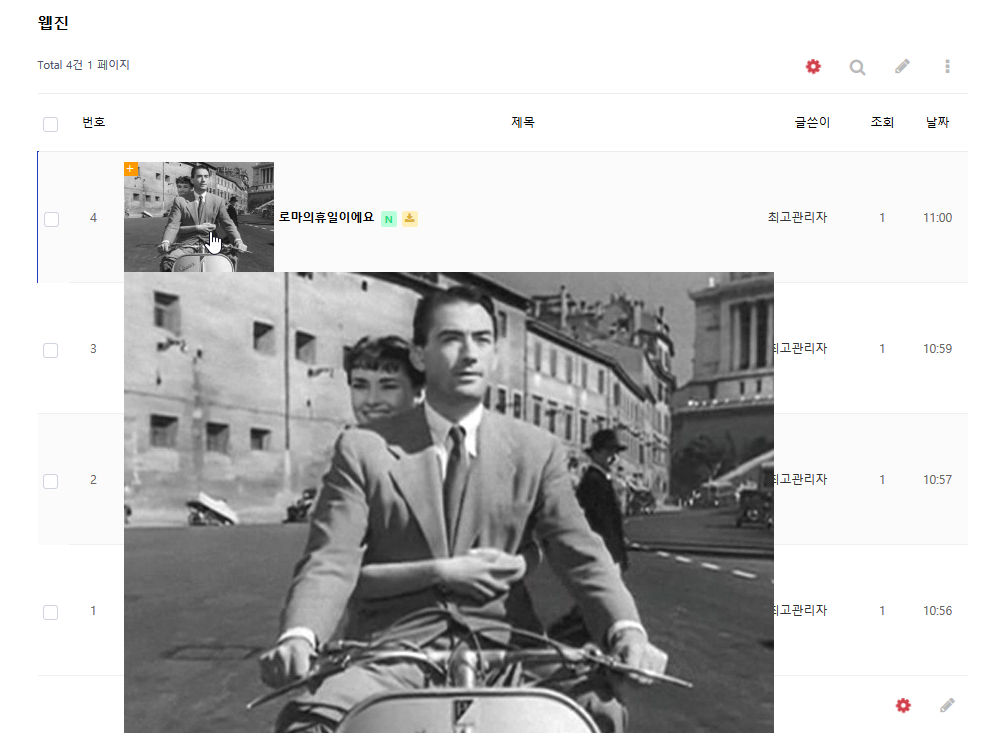Open the post titled 로마의휴일이에요
999x733 pixels.
[326, 217]
